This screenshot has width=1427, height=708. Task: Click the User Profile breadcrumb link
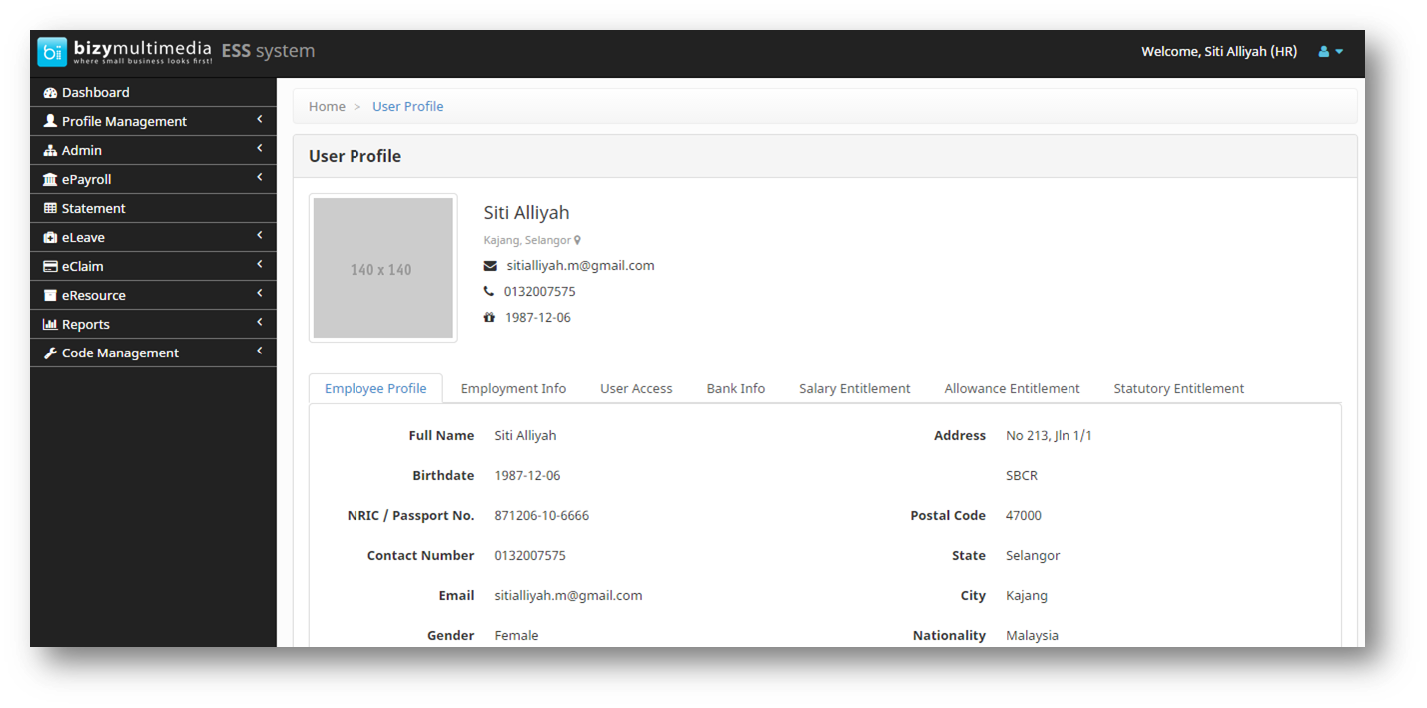(x=407, y=107)
